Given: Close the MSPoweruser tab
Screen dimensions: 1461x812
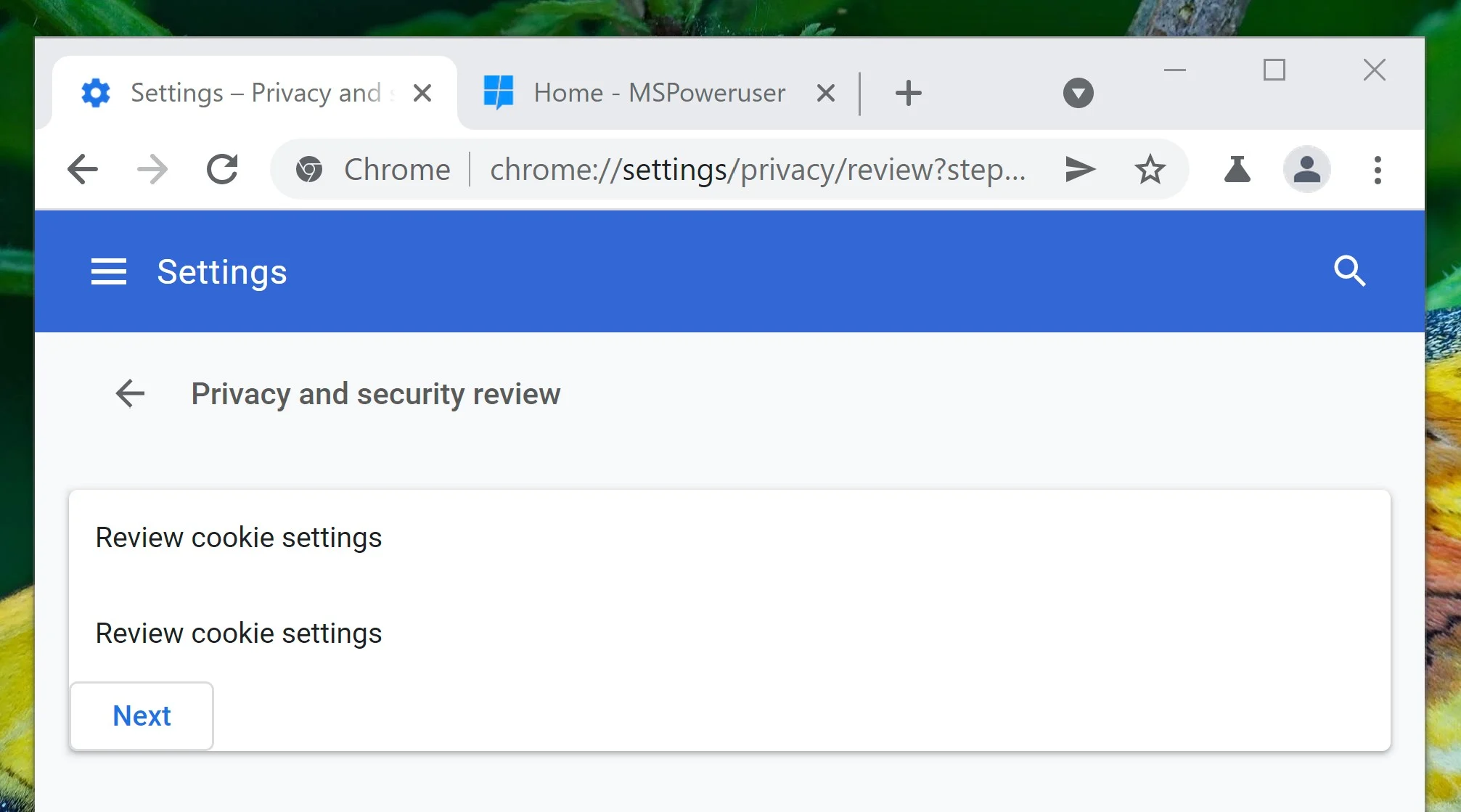Looking at the screenshot, I should pyautogui.click(x=825, y=93).
